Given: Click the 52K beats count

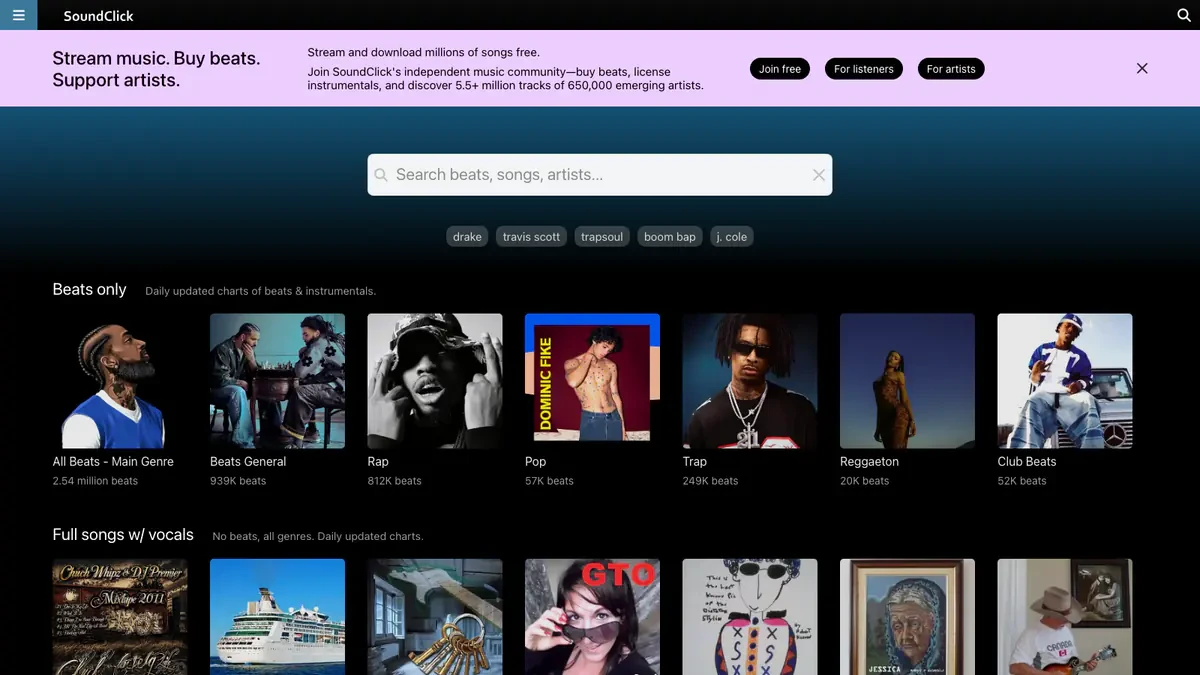Looking at the screenshot, I should (1022, 481).
